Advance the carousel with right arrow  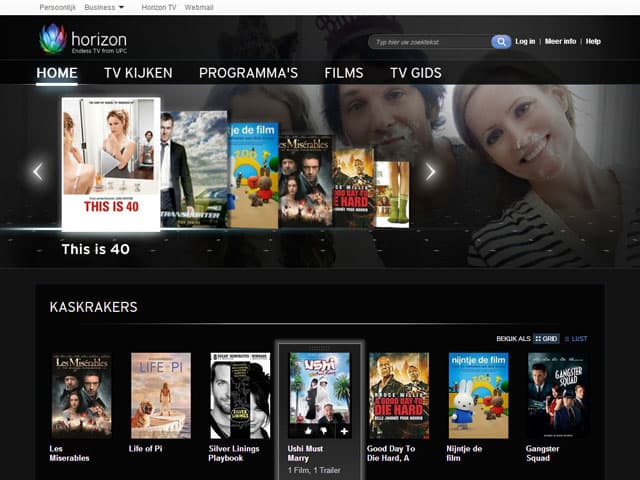[430, 171]
